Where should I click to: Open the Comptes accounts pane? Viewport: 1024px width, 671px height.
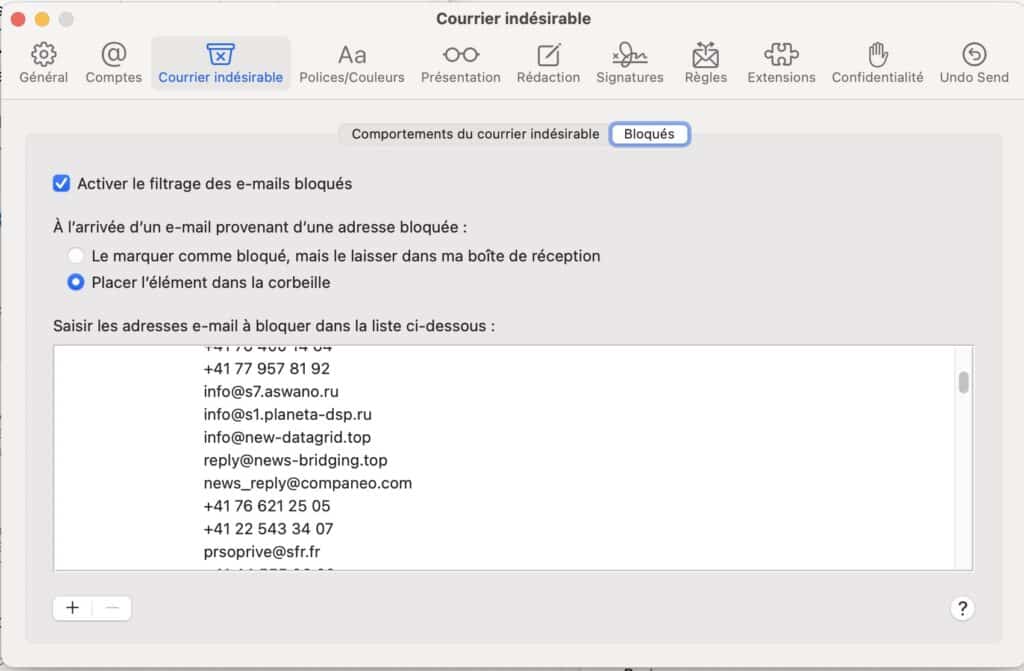point(114,63)
